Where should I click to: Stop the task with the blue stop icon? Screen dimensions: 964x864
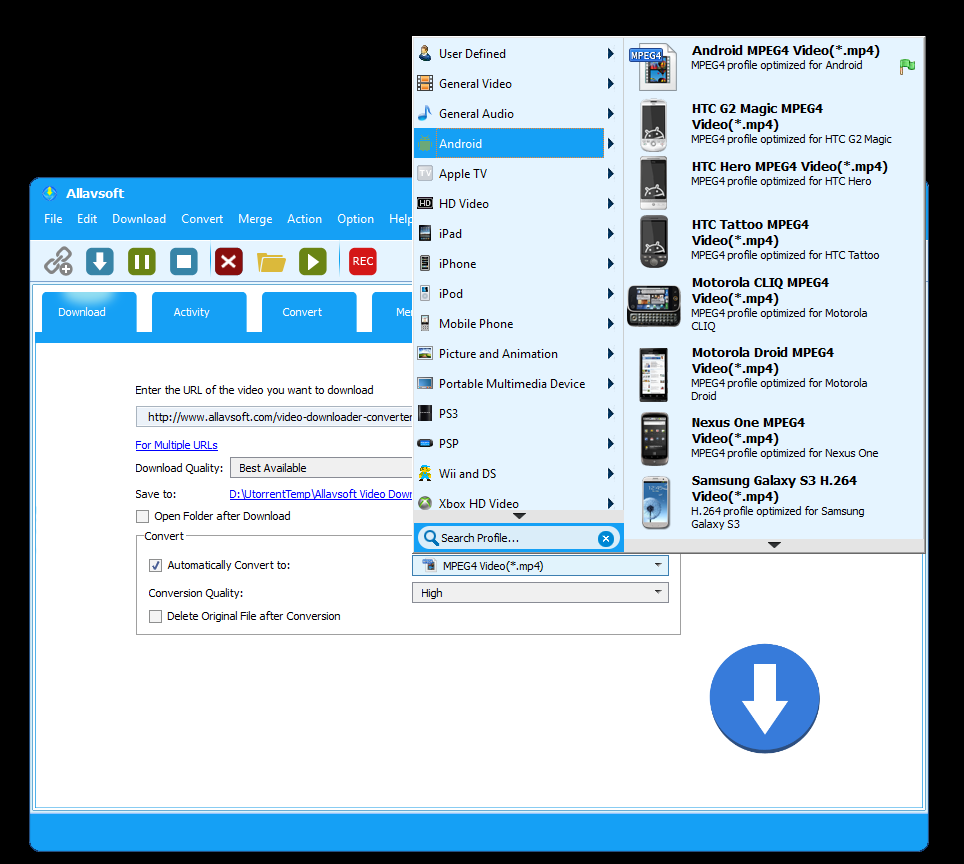click(184, 261)
